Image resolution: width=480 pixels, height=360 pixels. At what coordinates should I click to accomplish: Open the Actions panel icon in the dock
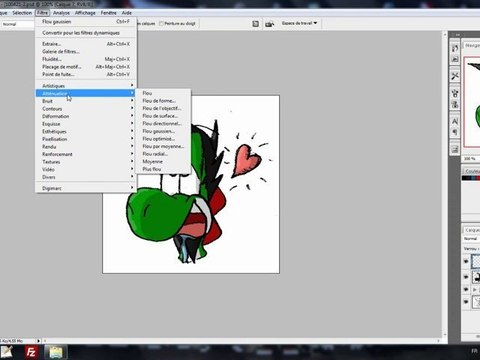click(x=455, y=59)
